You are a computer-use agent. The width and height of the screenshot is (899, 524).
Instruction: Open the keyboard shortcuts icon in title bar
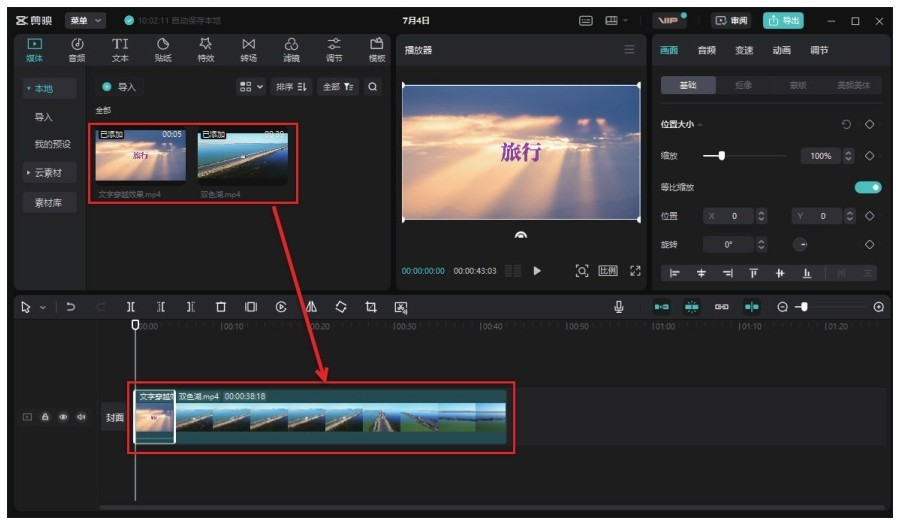tap(585, 21)
